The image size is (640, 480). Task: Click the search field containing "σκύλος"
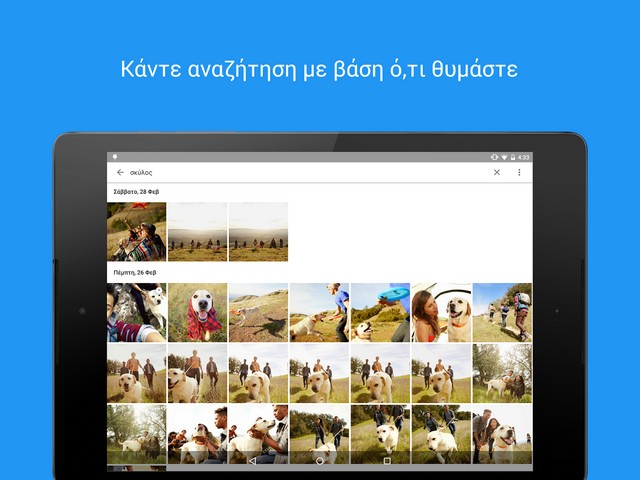pyautogui.click(x=300, y=172)
